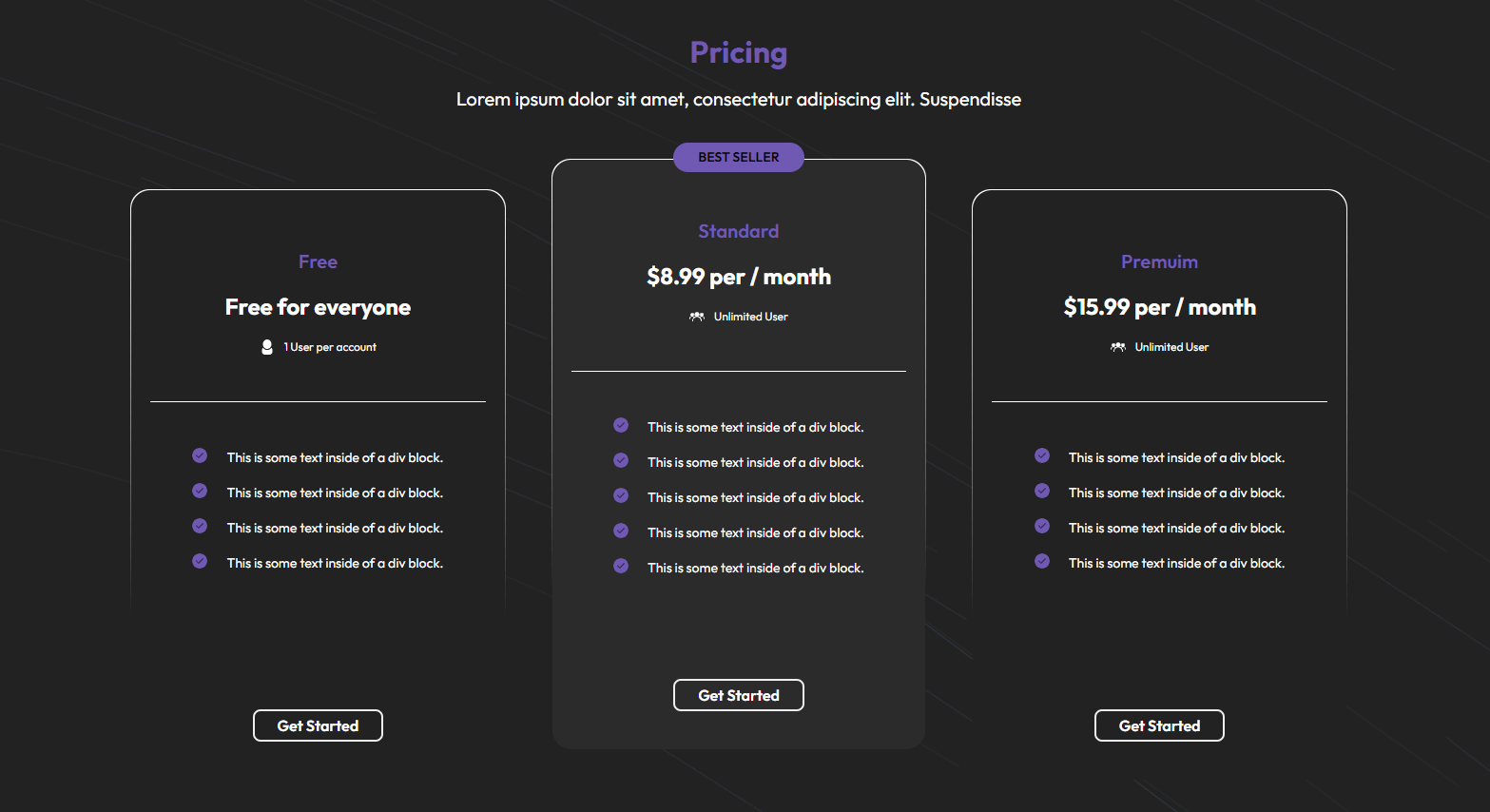Click the fifth checkmark icon on the Standard plan
The image size is (1490, 812).
pyautogui.click(x=621, y=566)
